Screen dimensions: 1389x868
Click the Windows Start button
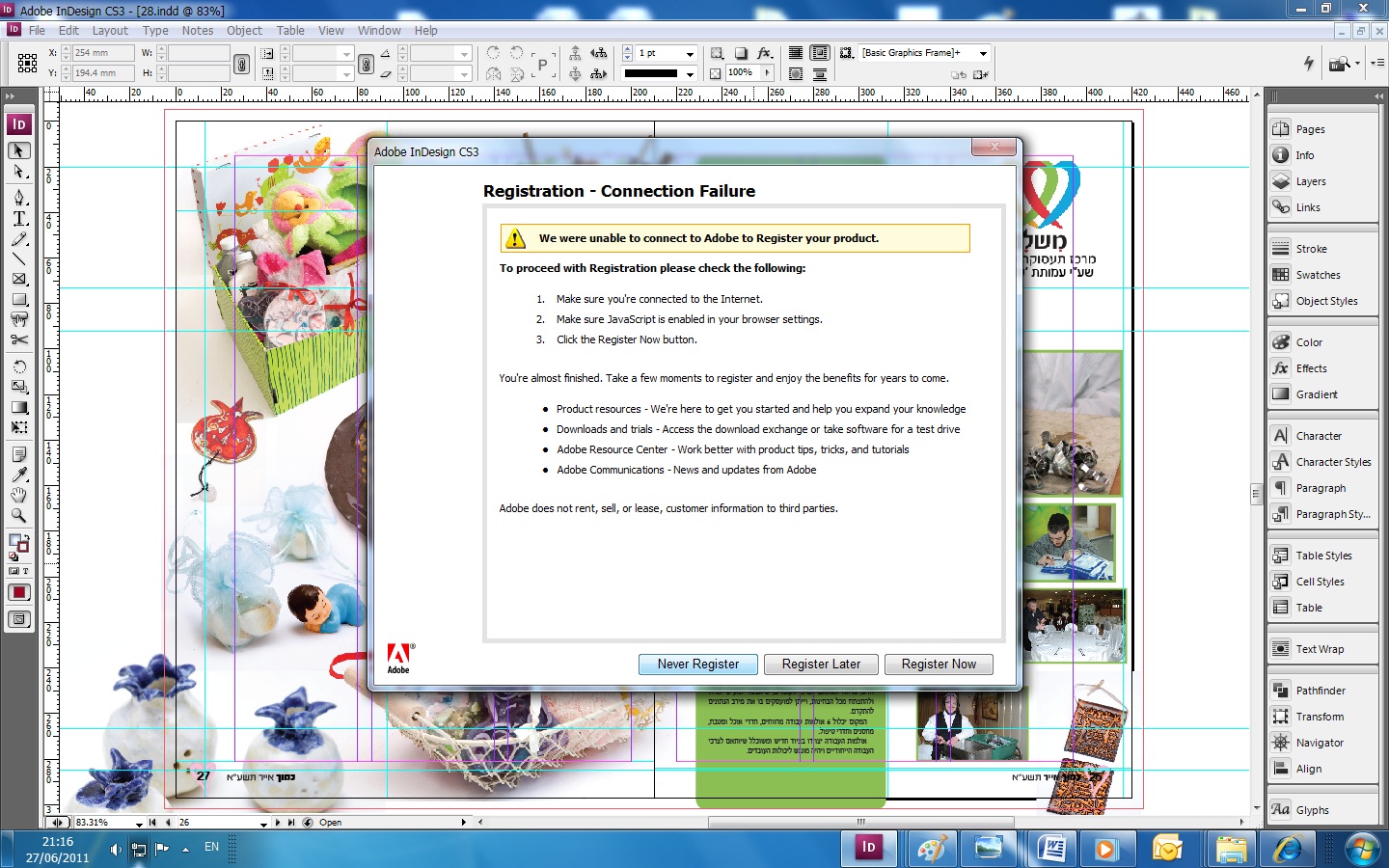(x=1362, y=850)
